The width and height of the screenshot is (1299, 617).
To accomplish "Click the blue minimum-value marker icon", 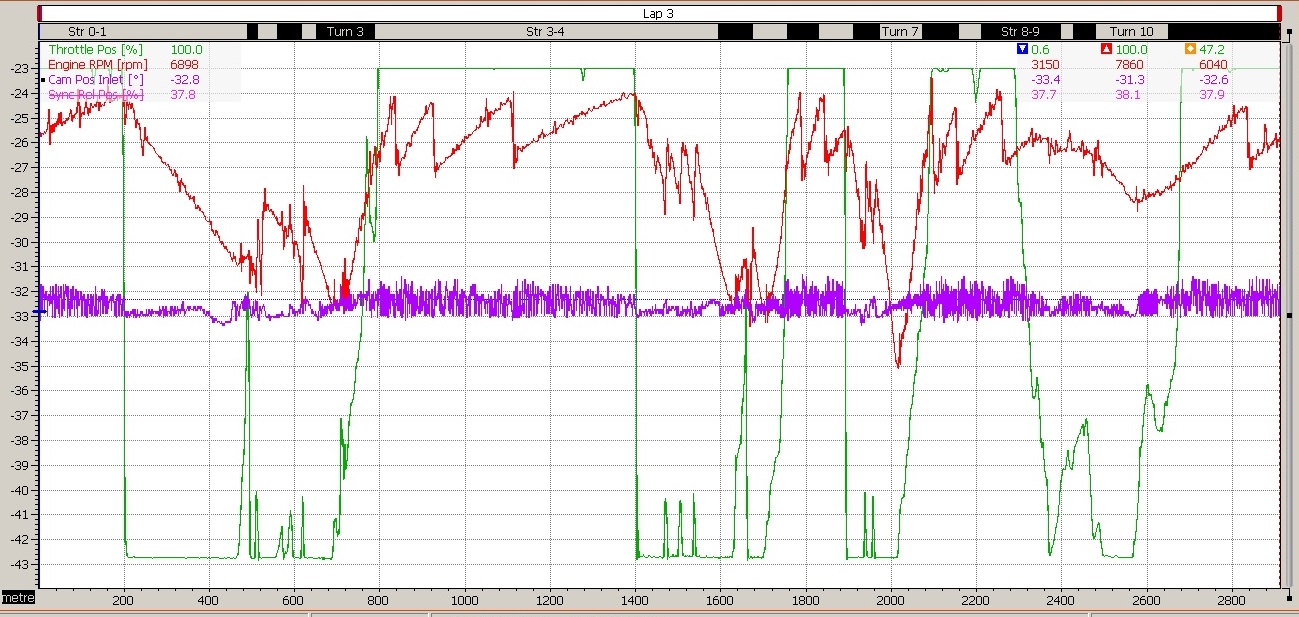I will [1021, 49].
